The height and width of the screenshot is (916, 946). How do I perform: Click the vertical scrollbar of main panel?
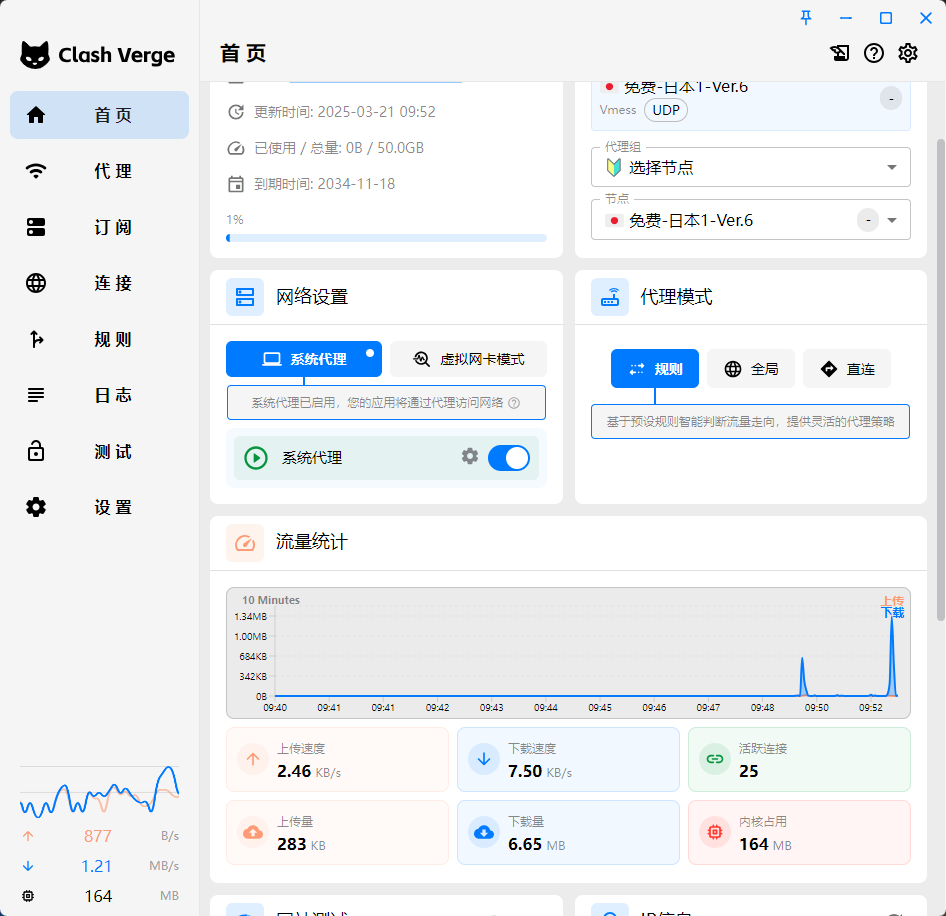[x=940, y=380]
